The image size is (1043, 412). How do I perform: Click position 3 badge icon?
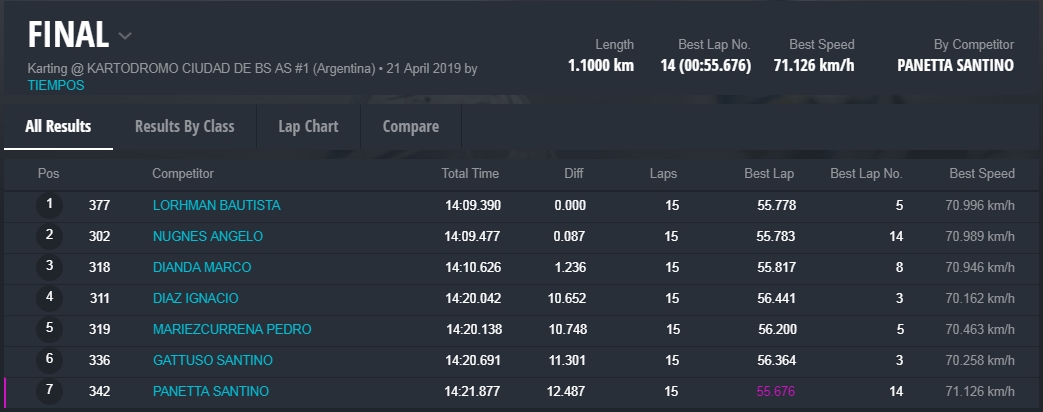tap(49, 267)
